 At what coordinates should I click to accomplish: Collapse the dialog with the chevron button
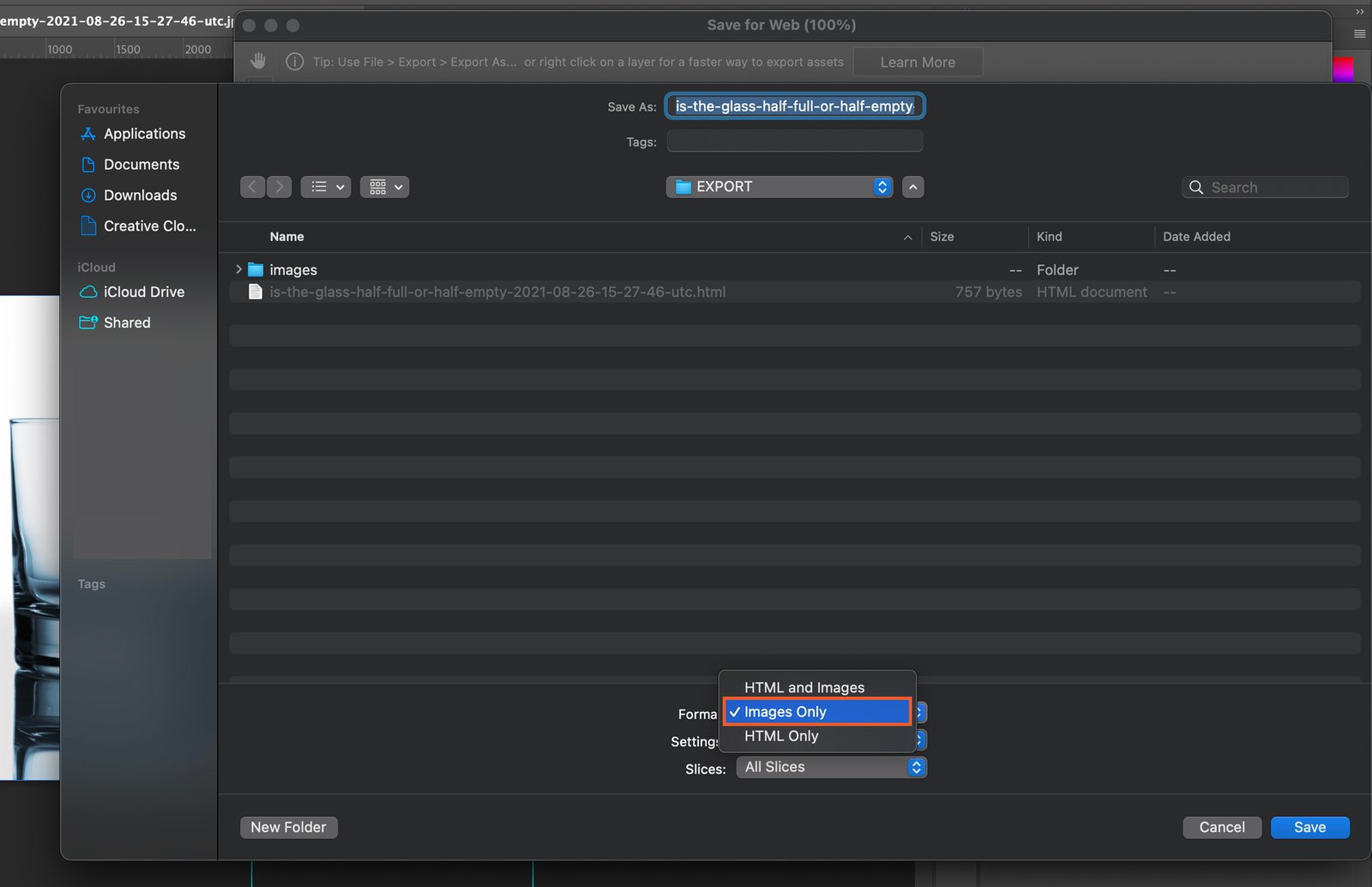[913, 187]
